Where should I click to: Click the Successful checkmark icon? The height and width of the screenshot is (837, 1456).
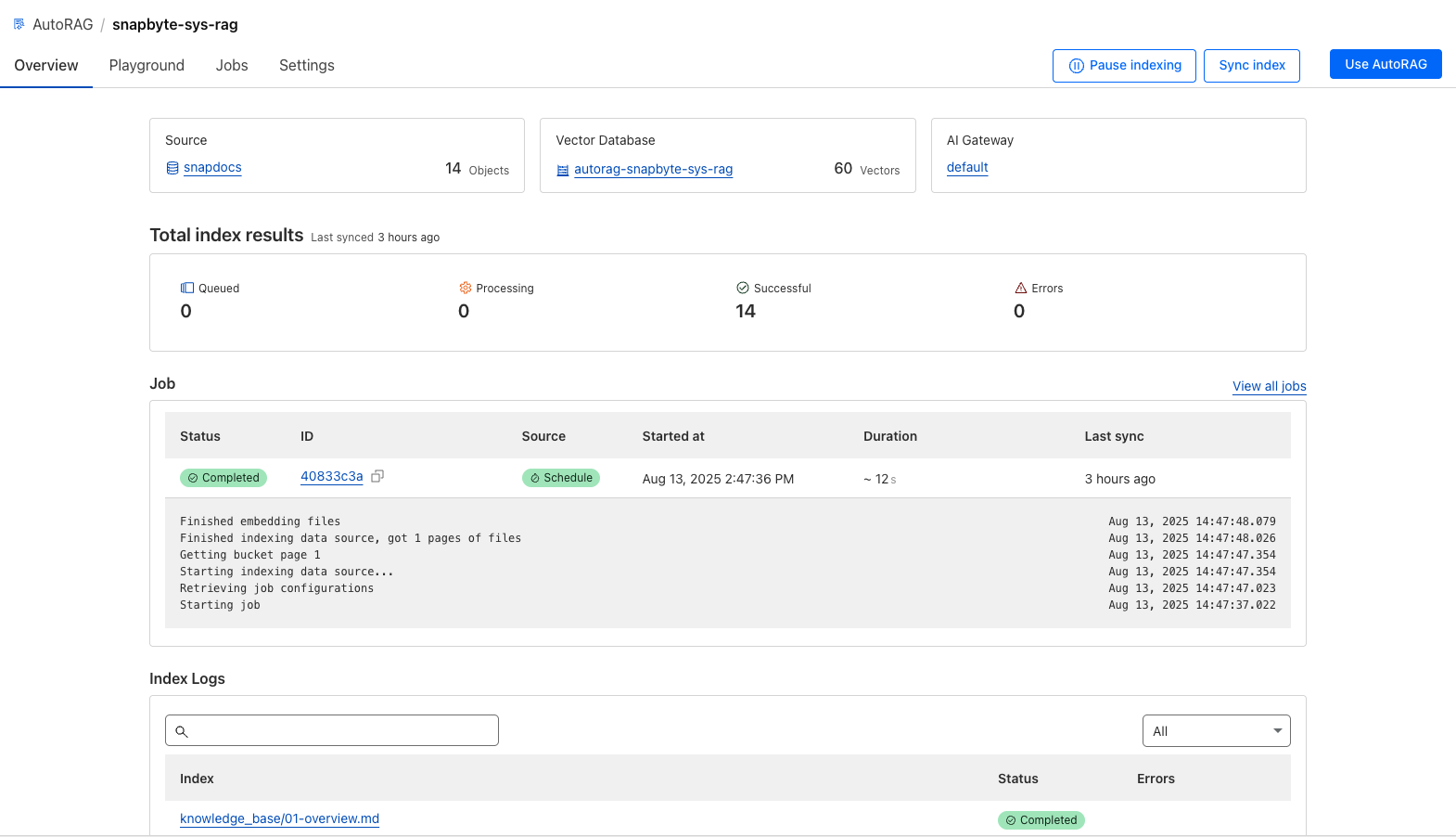click(743, 288)
